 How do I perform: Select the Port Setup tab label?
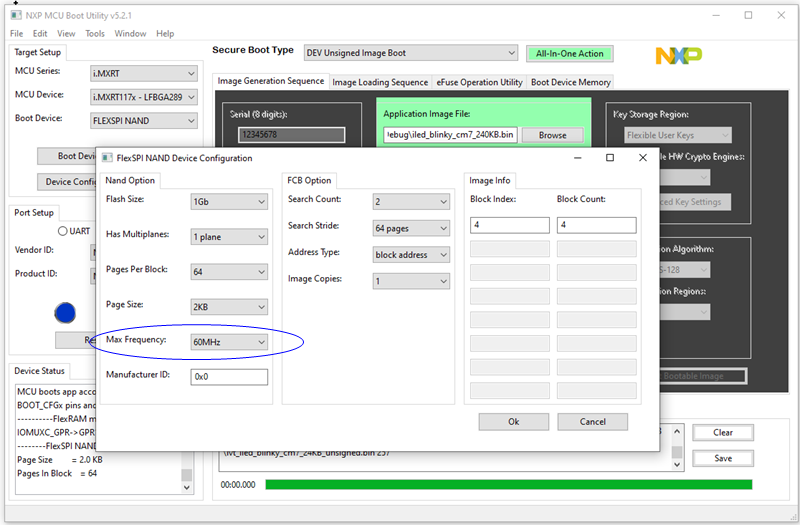point(34,213)
